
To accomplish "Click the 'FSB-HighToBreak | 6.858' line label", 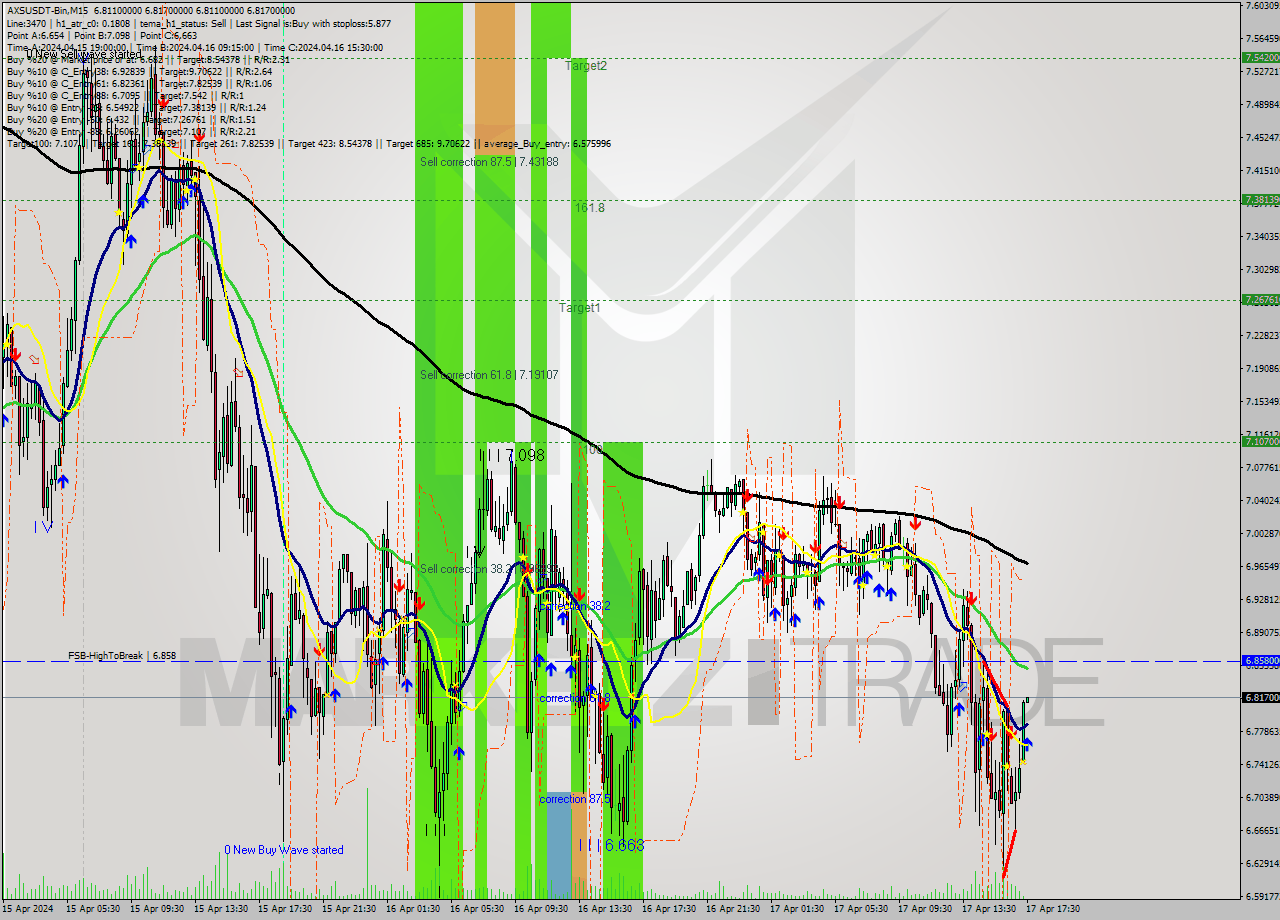I will (x=122, y=656).
